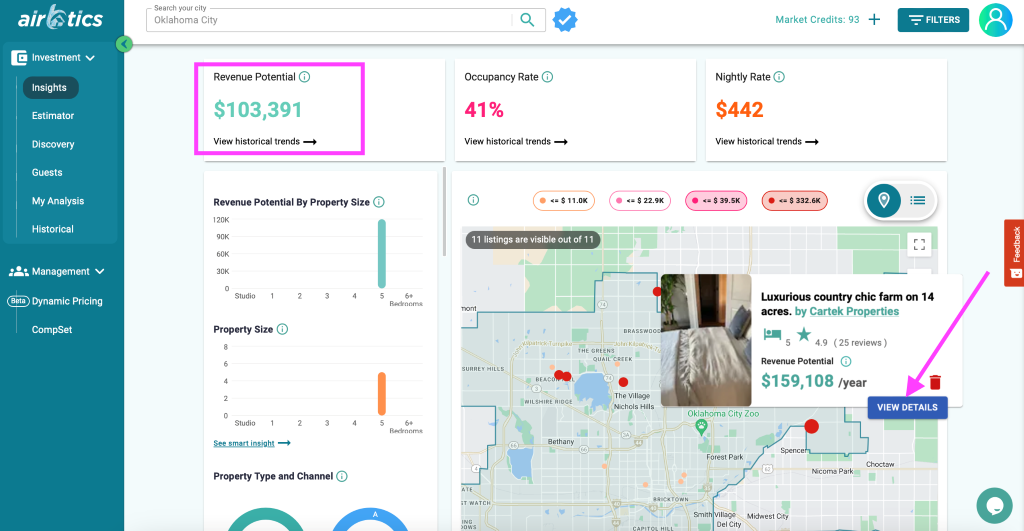This screenshot has width=1024, height=531.
Task: Toggle the <= $ 332.6K legend filter
Action: [795, 201]
